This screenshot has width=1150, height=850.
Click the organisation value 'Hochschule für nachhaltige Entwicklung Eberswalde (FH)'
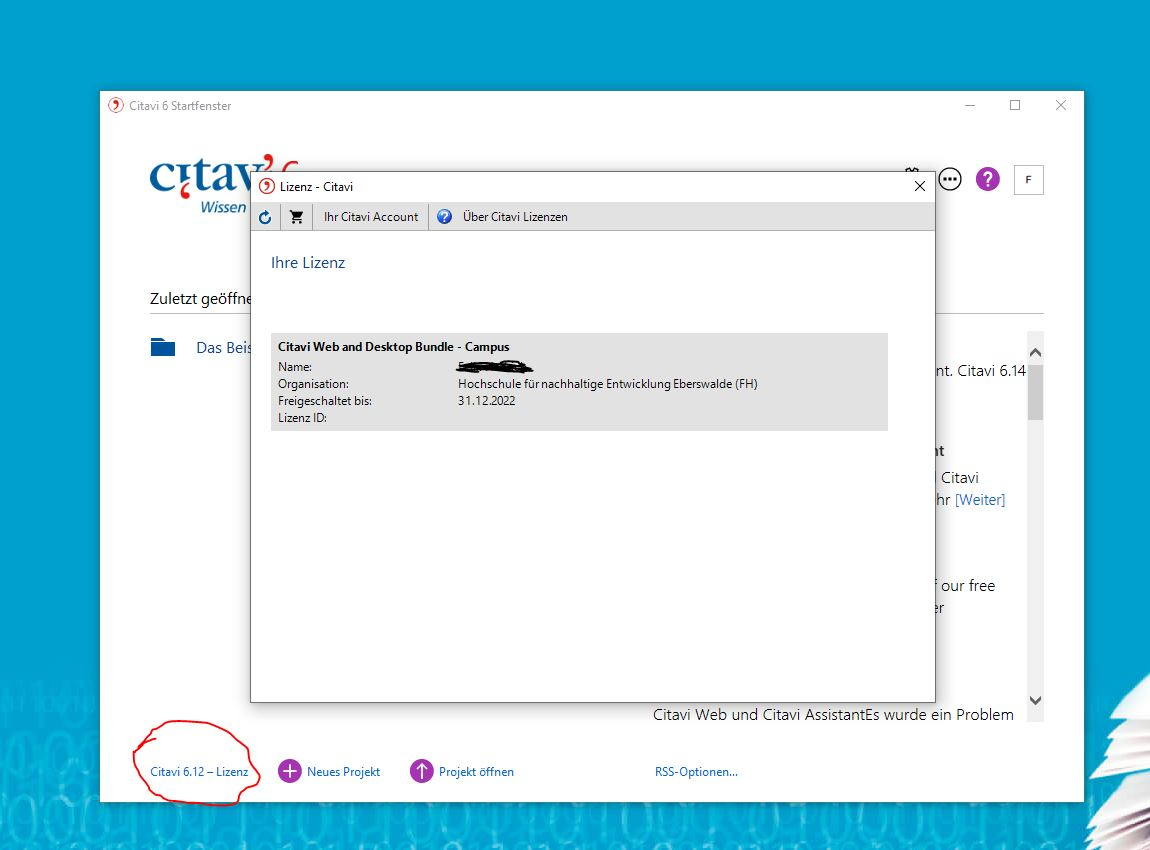(608, 384)
